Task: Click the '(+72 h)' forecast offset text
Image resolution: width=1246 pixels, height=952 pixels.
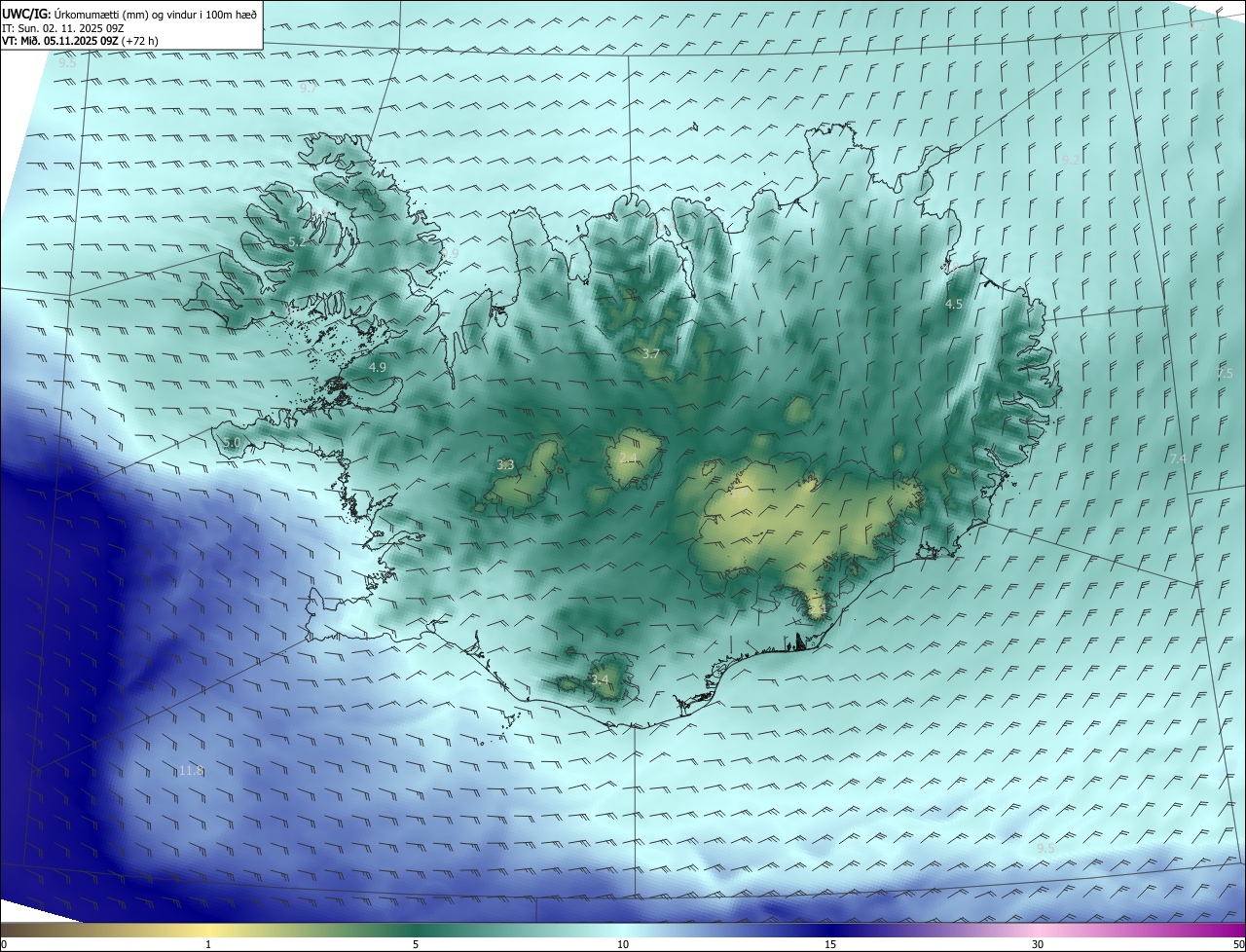Action: click(x=142, y=41)
